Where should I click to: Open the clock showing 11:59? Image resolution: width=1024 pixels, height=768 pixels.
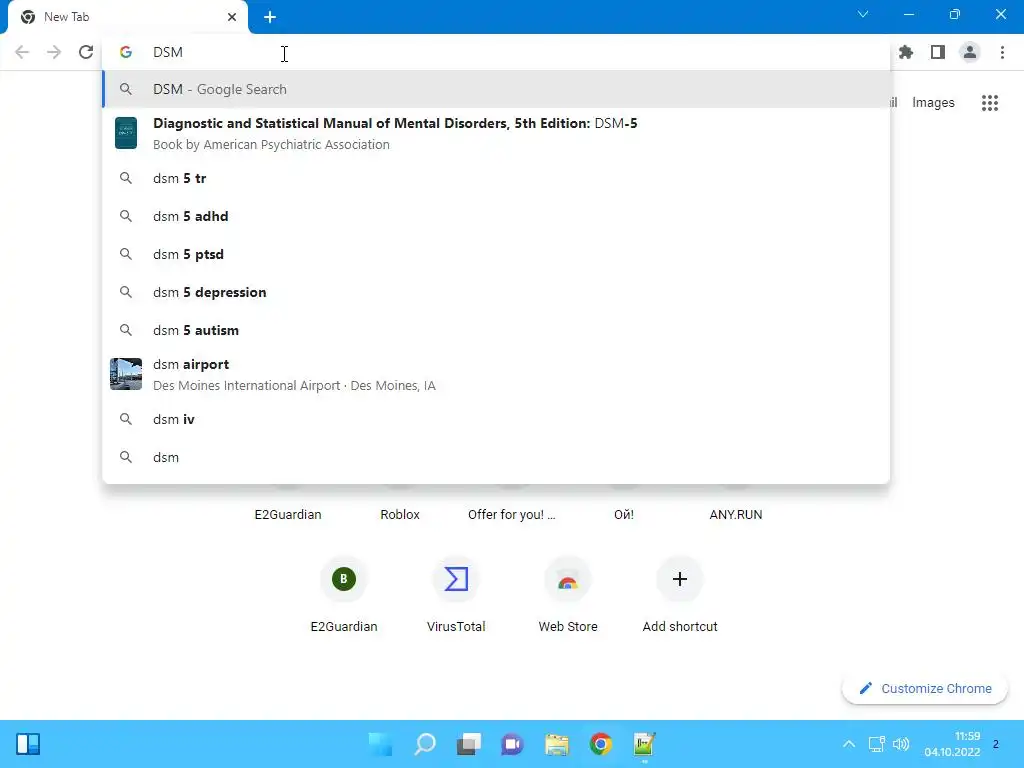(x=952, y=744)
